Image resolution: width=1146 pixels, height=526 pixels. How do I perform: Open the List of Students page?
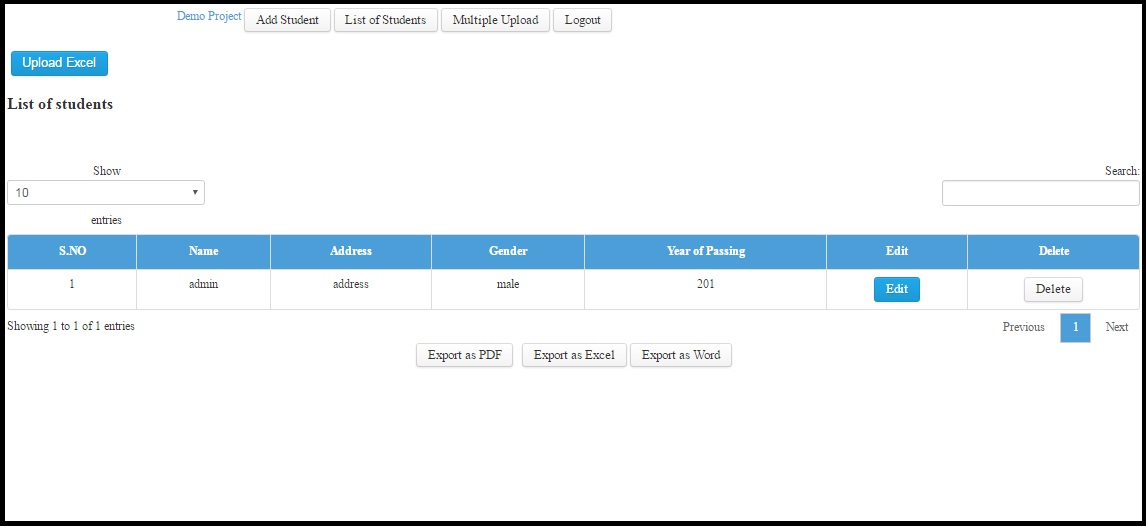coord(385,20)
